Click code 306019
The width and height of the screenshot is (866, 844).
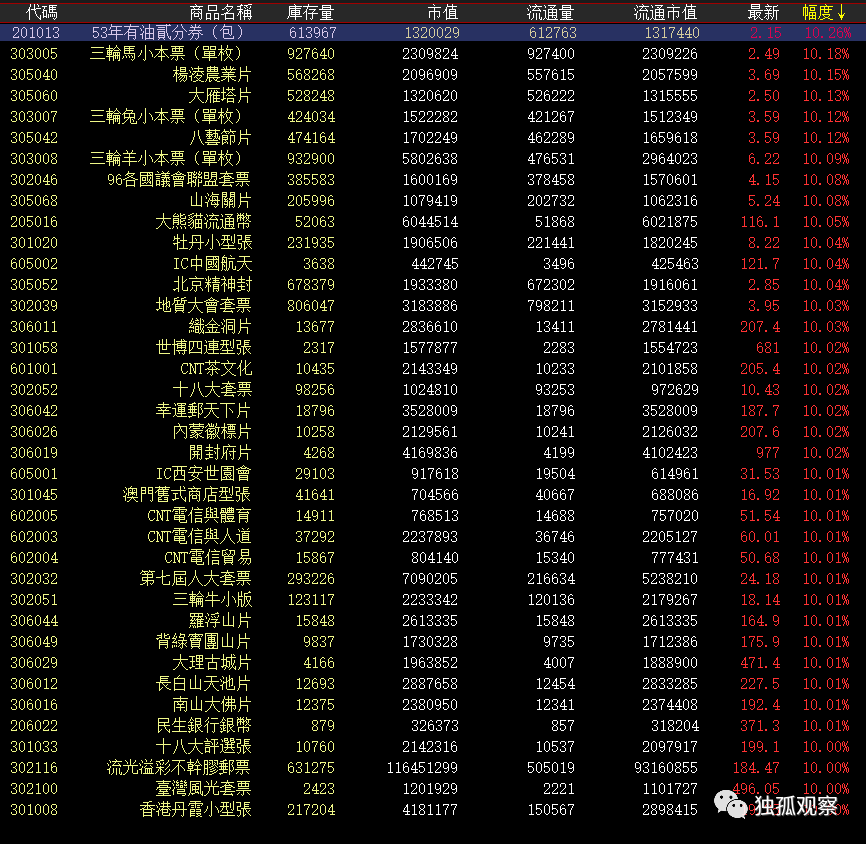click(x=34, y=452)
